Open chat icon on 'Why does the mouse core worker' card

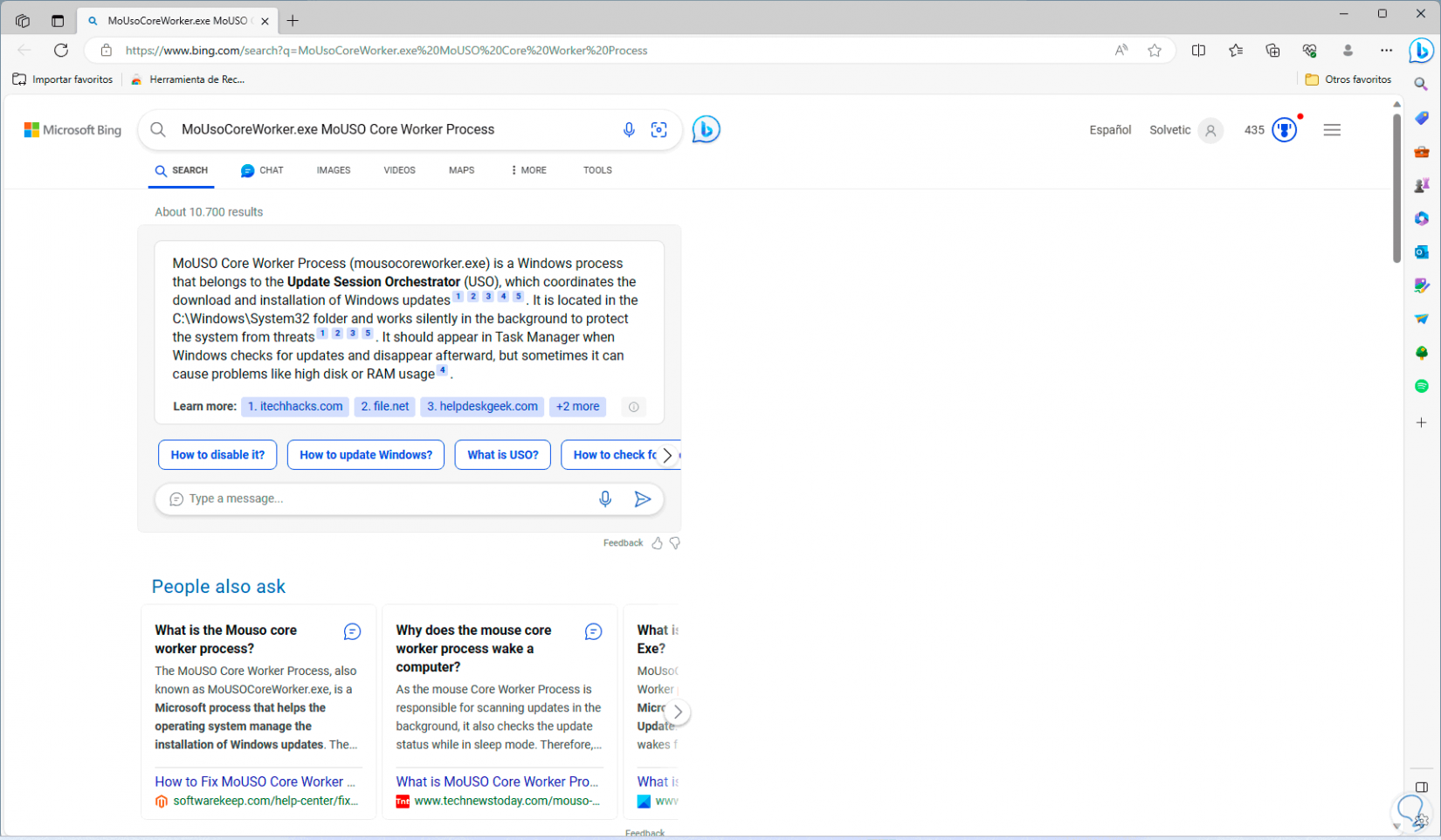tap(593, 631)
